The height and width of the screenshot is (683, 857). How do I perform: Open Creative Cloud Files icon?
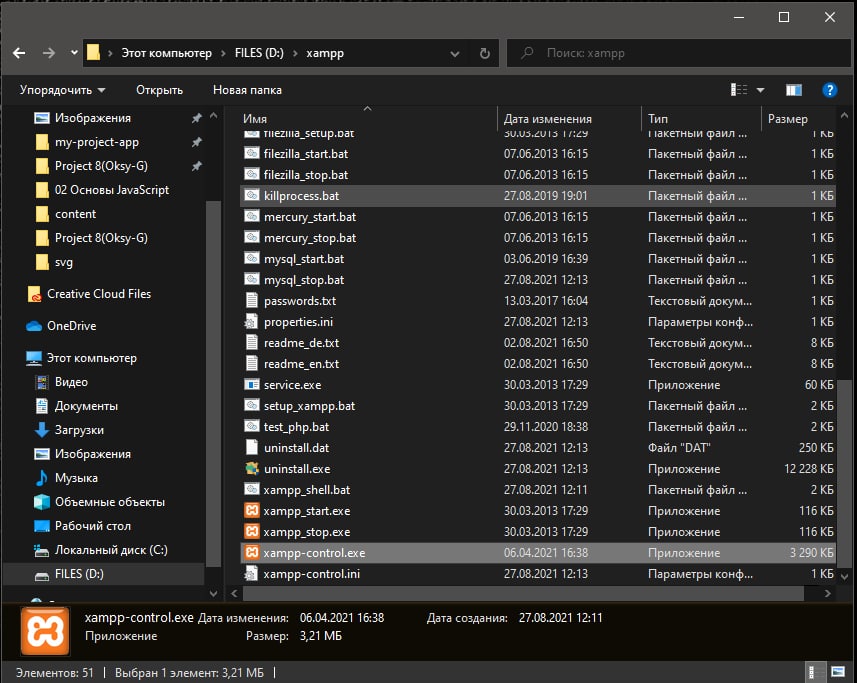tap(34, 294)
